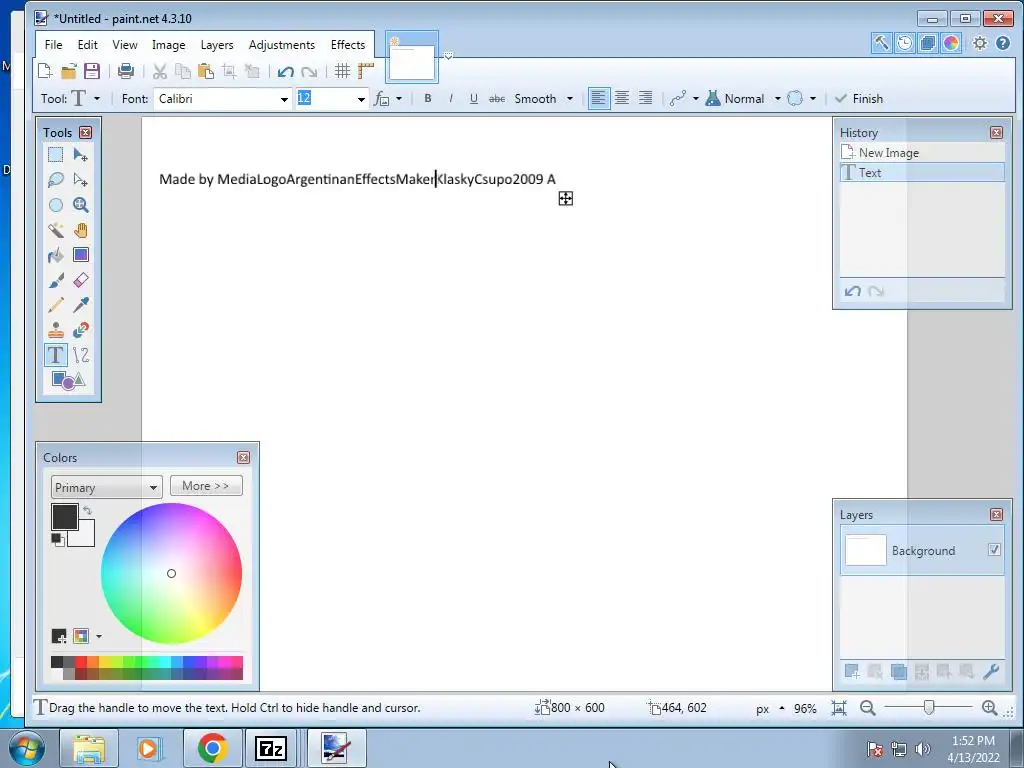Viewport: 1024px width, 768px height.
Task: Open the px units dropdown
Action: pyautogui.click(x=770, y=709)
